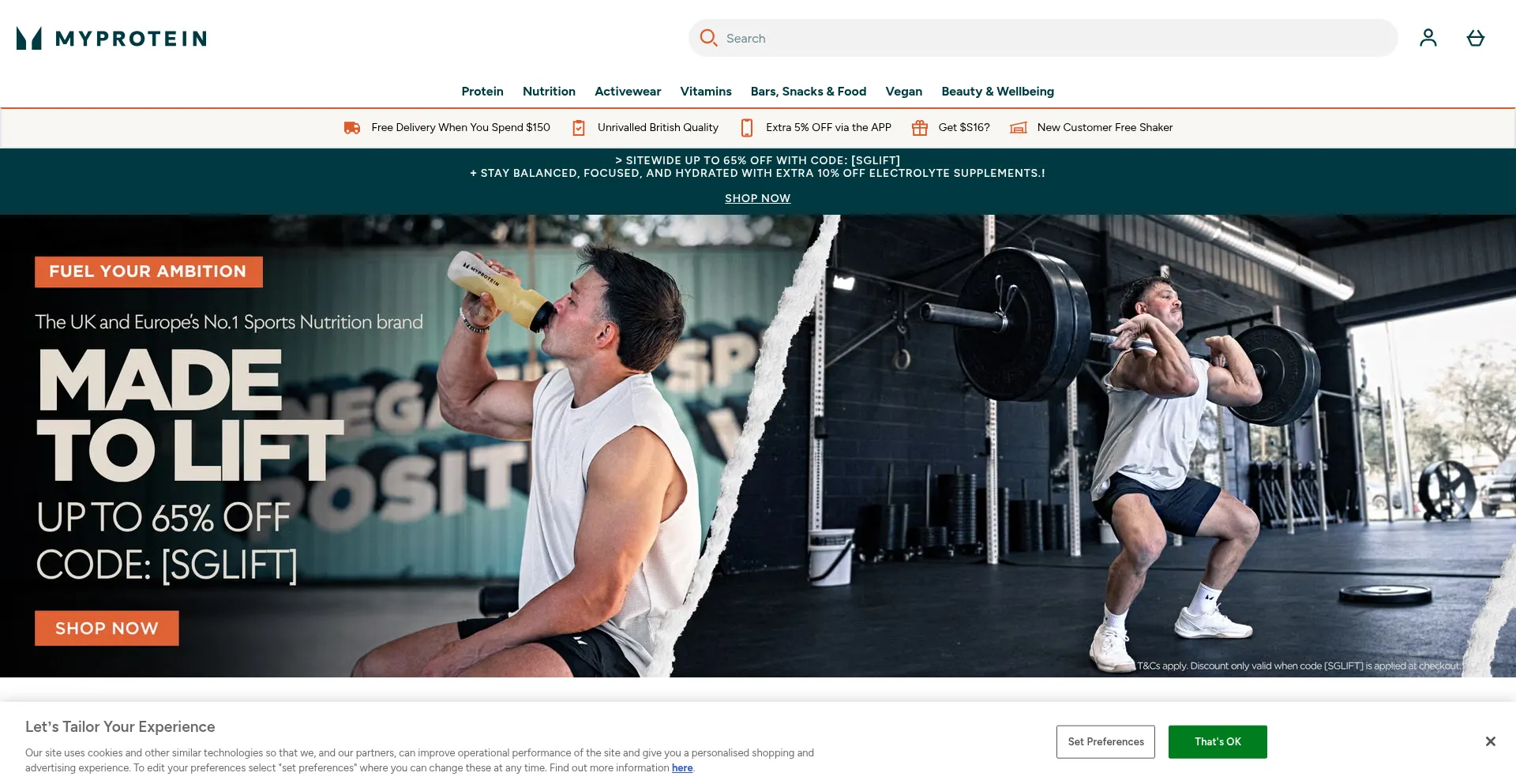The height and width of the screenshot is (784, 1516).
Task: Click the gift box icon
Action: coord(919,128)
